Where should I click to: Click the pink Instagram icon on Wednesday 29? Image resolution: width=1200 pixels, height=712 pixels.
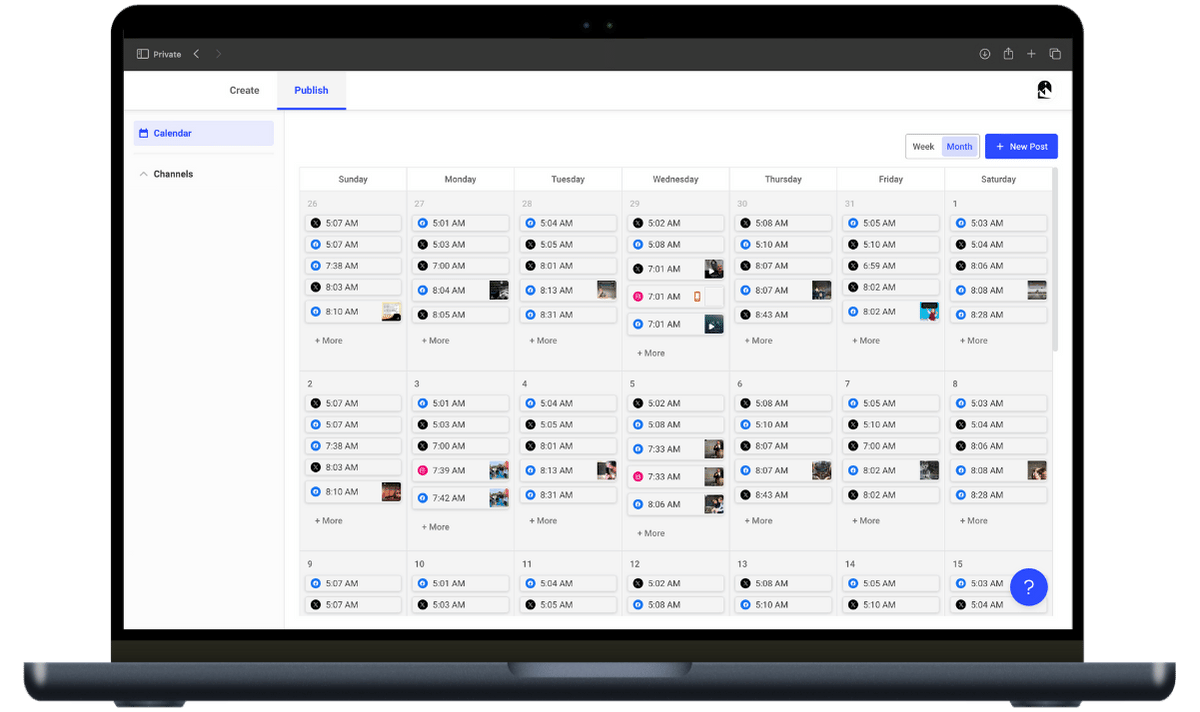tap(638, 297)
